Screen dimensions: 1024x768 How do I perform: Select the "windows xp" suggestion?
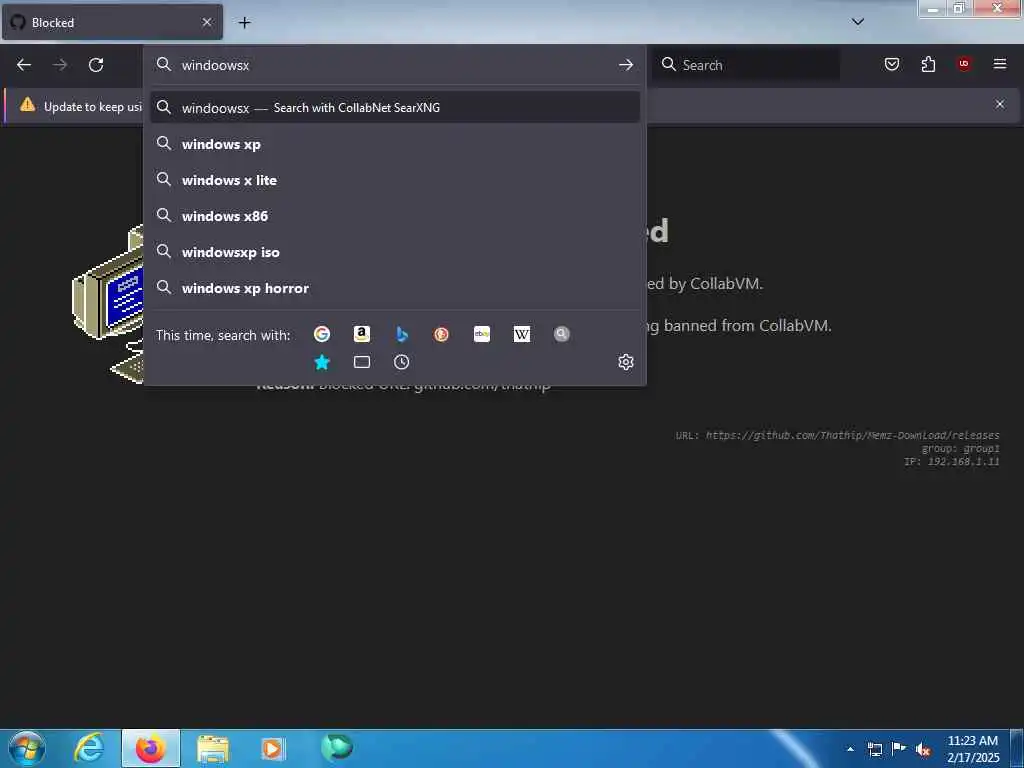click(394, 144)
